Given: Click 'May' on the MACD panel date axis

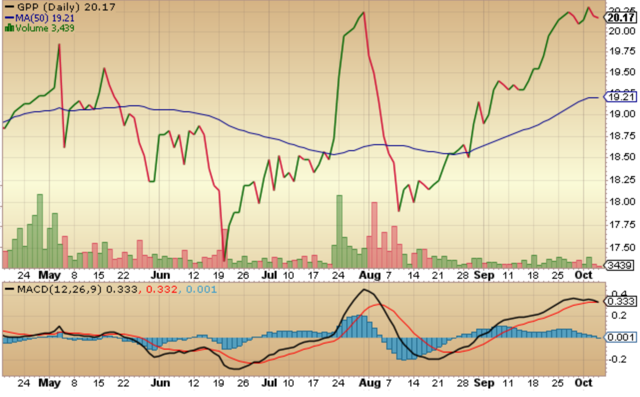Looking at the screenshot, I should (x=49, y=383).
